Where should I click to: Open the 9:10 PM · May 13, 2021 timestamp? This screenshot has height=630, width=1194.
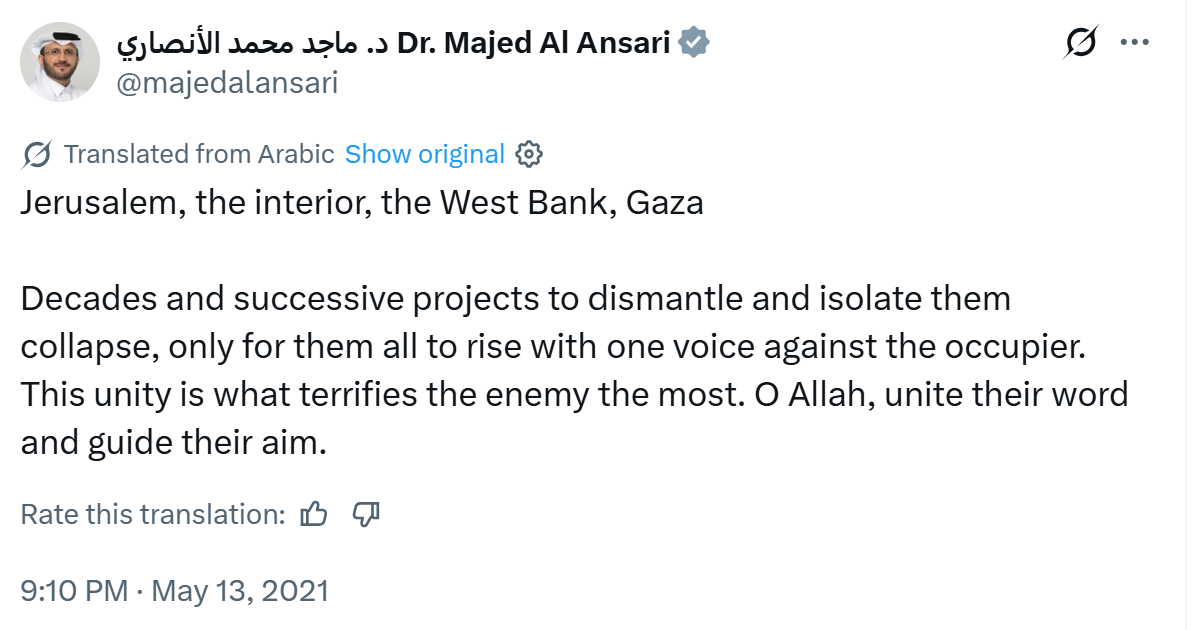pos(174,590)
